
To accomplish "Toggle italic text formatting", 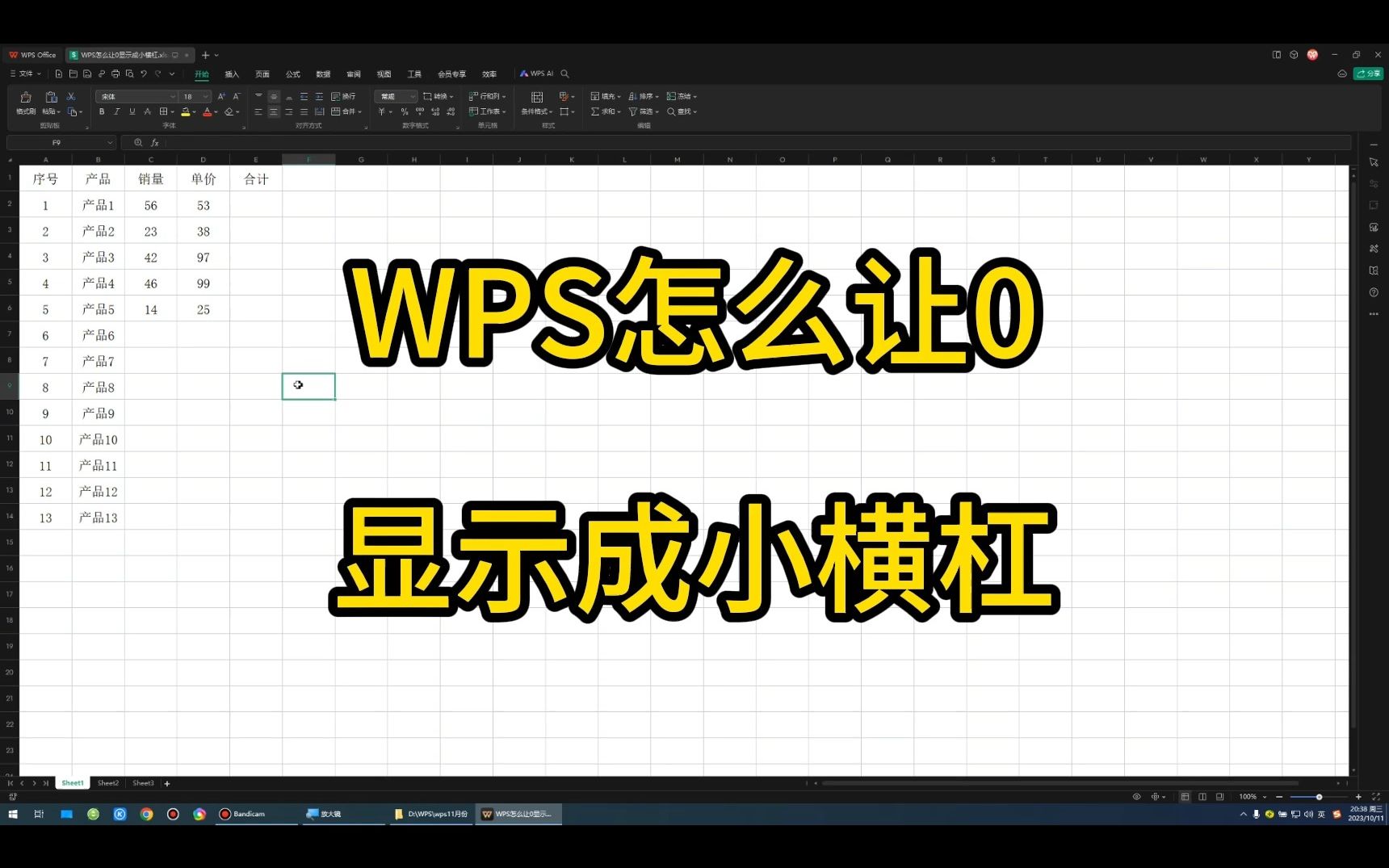I will pyautogui.click(x=116, y=111).
